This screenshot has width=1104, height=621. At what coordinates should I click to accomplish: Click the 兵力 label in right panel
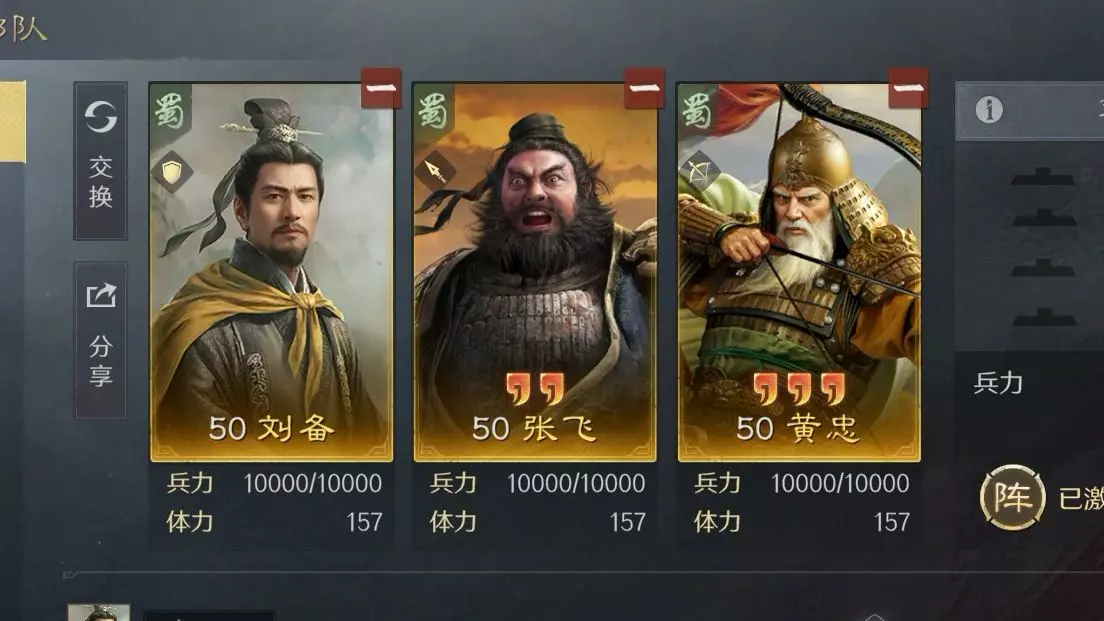998,383
